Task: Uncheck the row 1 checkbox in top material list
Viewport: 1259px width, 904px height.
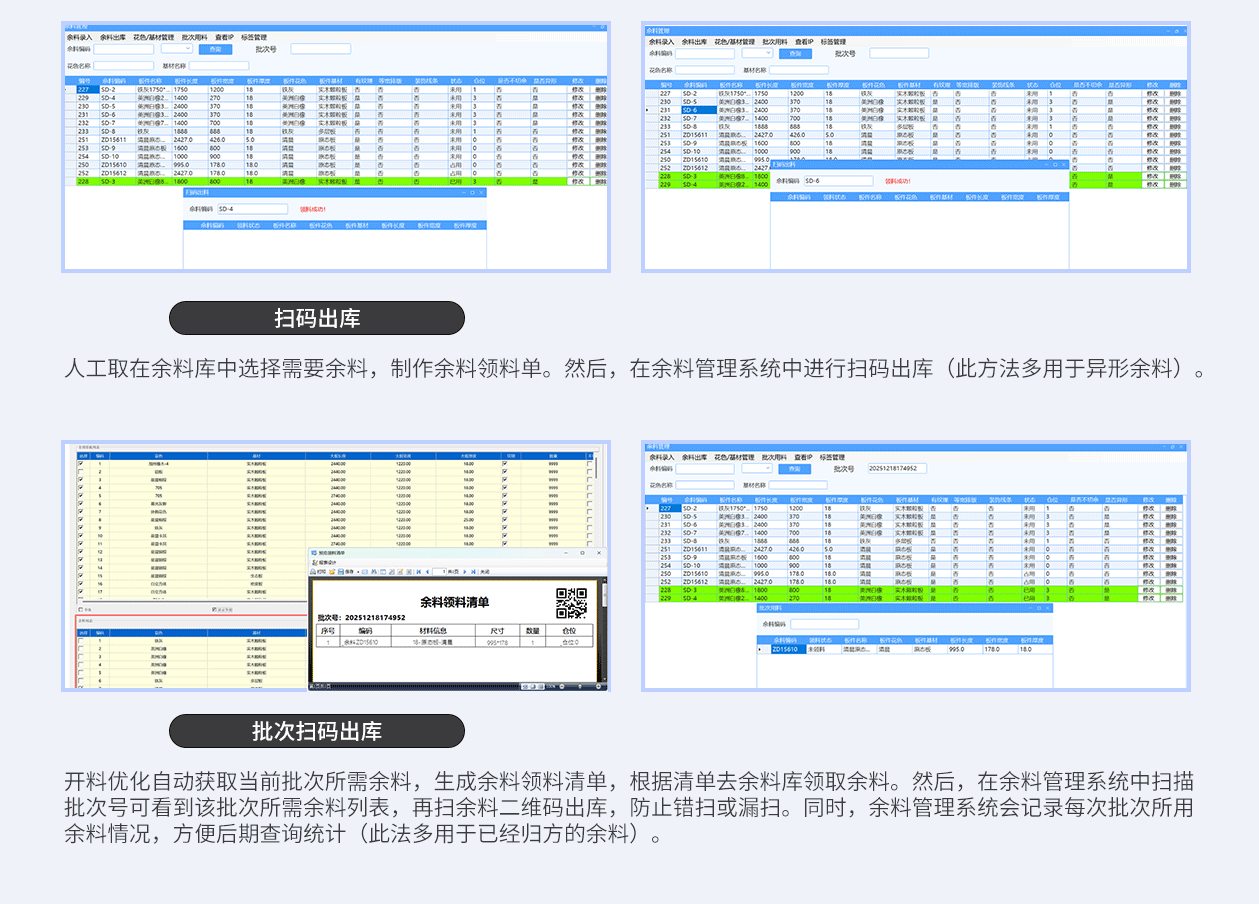Action: (x=81, y=463)
